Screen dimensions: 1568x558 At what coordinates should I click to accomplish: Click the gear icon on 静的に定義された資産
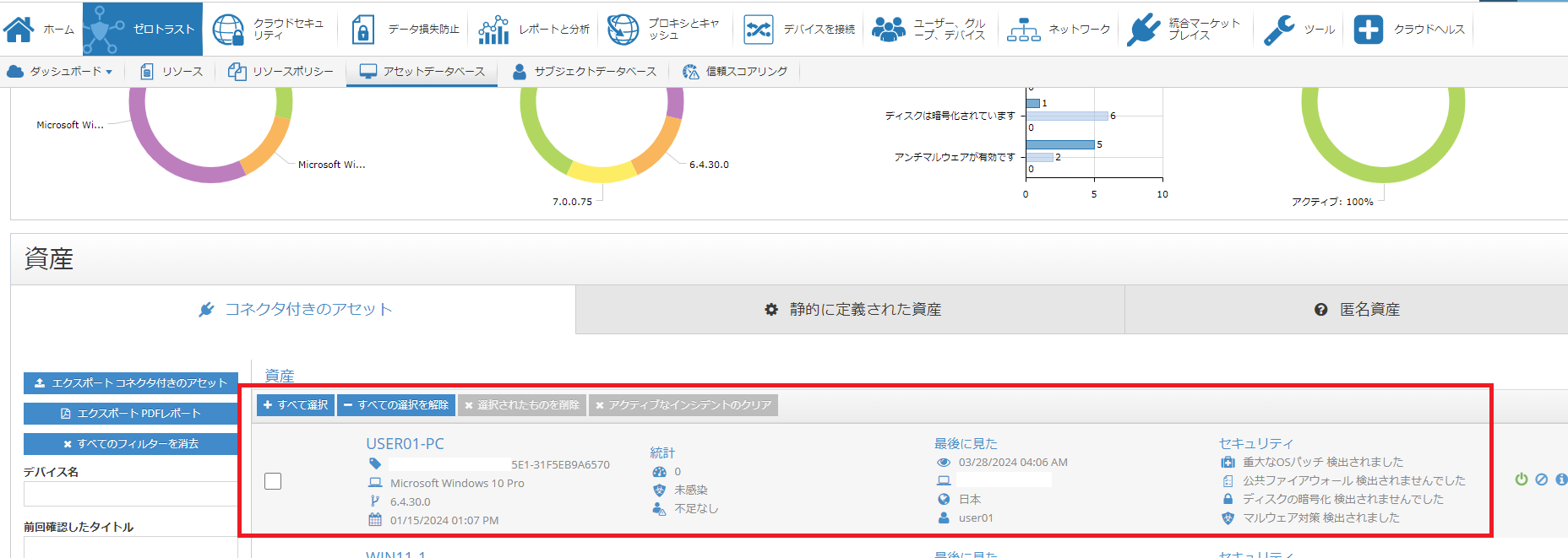tap(771, 310)
